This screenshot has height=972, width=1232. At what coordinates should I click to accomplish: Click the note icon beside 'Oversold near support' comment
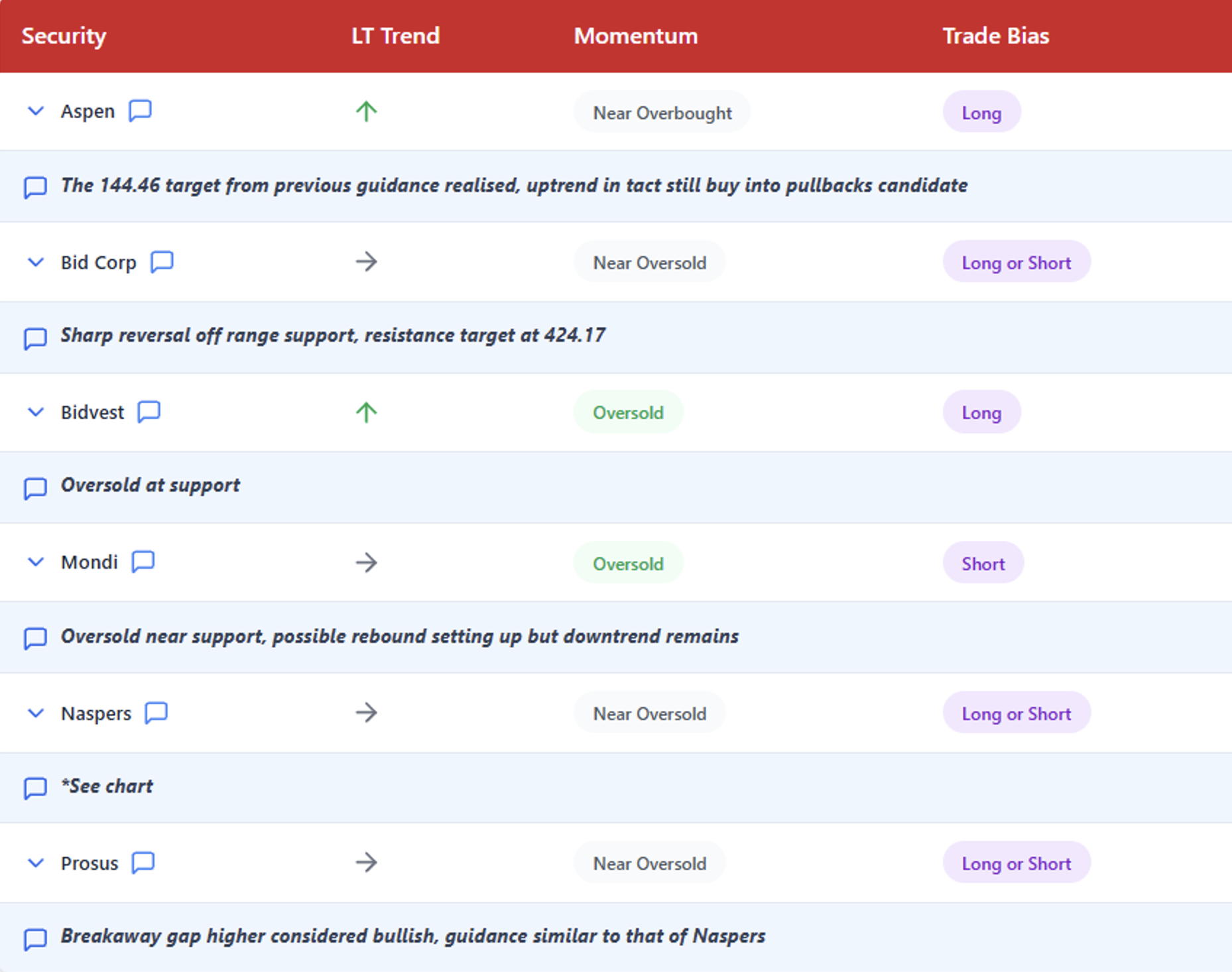pos(35,638)
